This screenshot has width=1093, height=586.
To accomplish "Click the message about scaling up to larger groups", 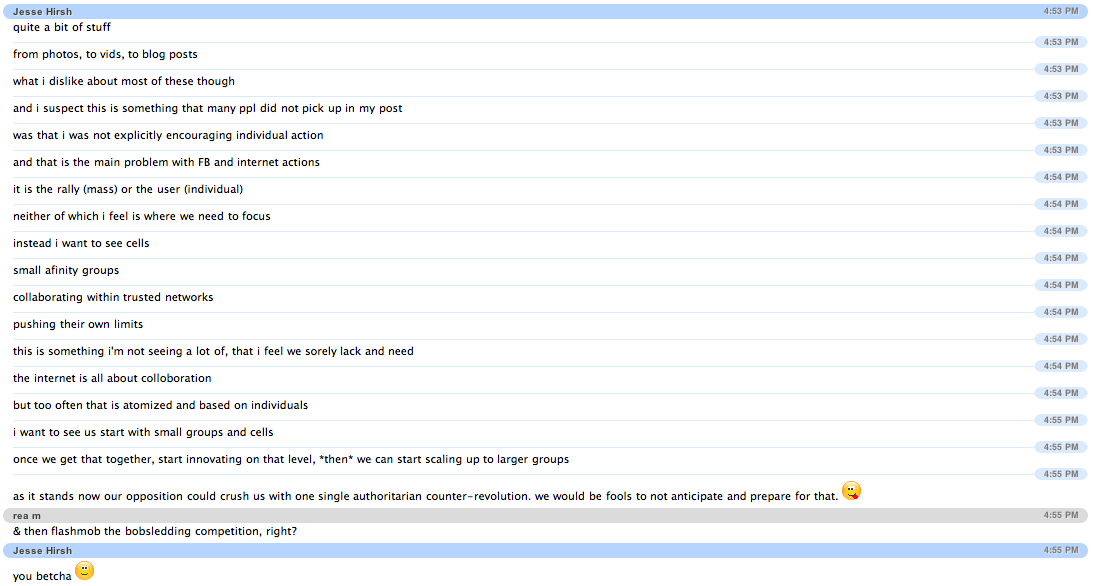I will tap(291, 459).
